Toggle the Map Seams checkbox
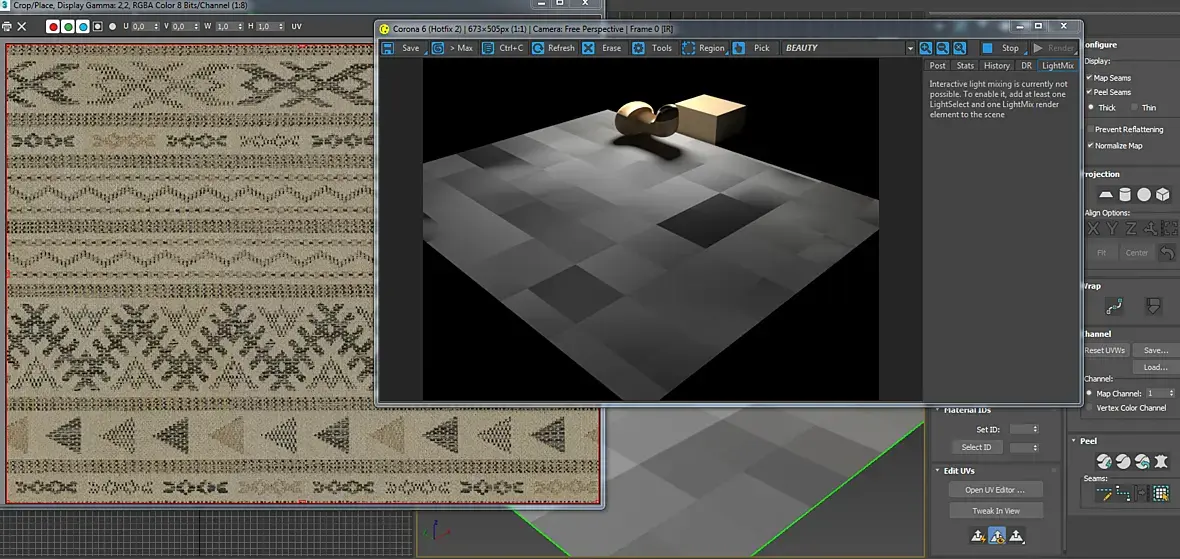Screen dimensions: 1180x559 (x=1090, y=77)
